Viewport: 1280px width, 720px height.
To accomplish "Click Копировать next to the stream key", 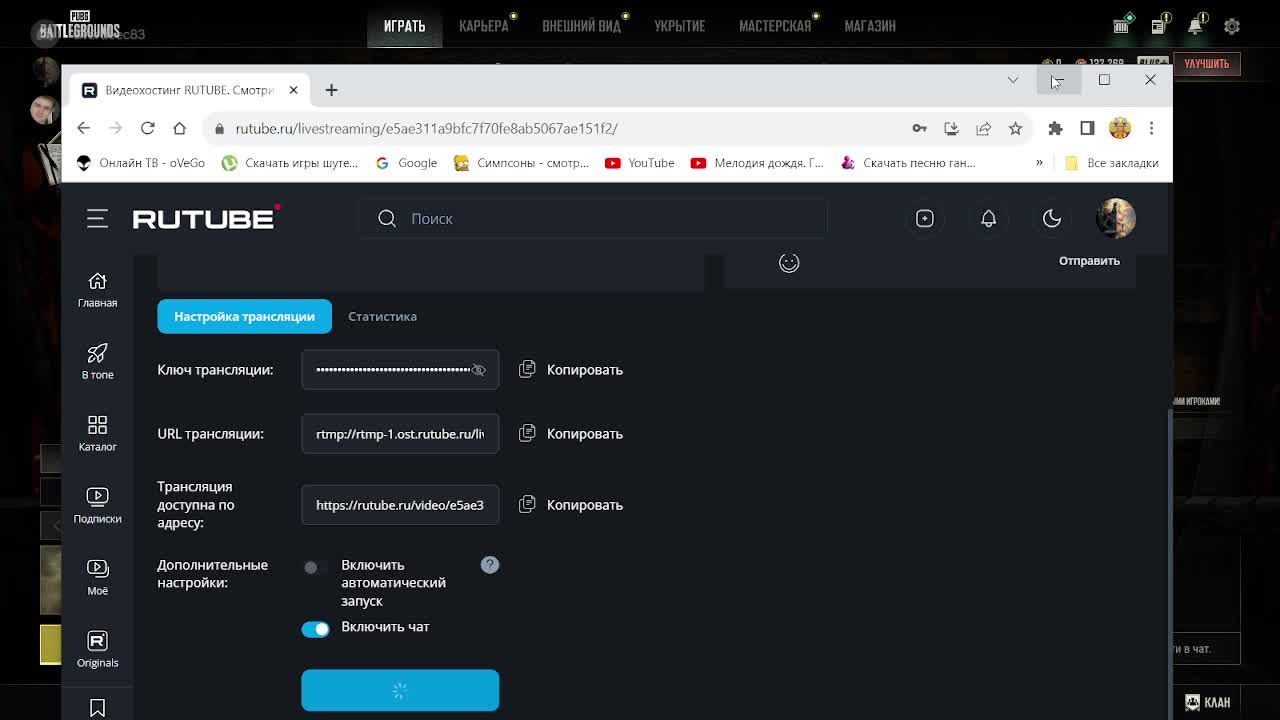I will click(x=585, y=370).
